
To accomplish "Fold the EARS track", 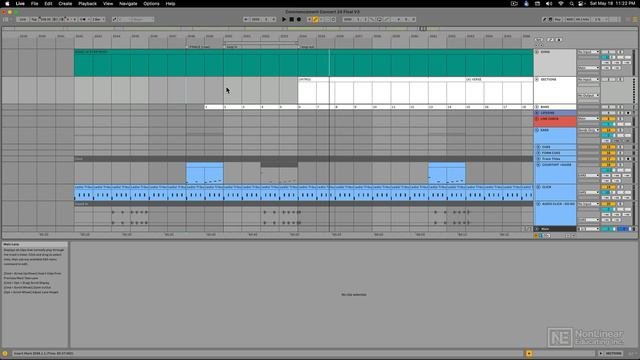I will [537, 130].
